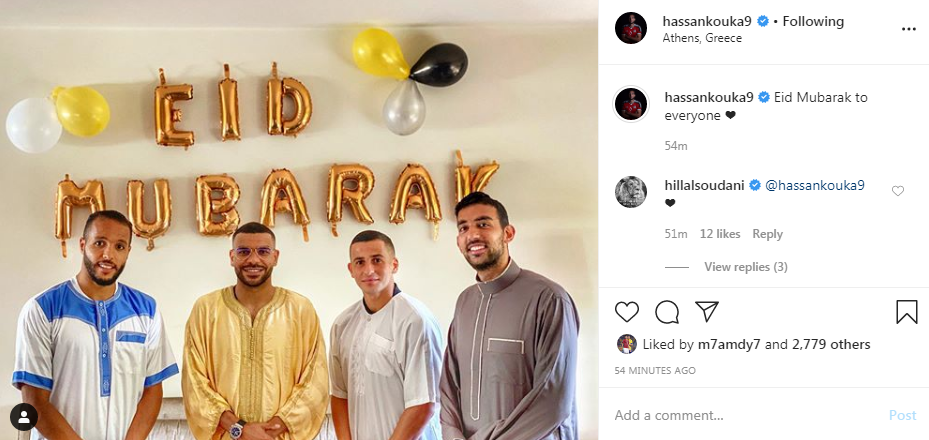
Task: Like the post with heart icon
Action: 627,311
